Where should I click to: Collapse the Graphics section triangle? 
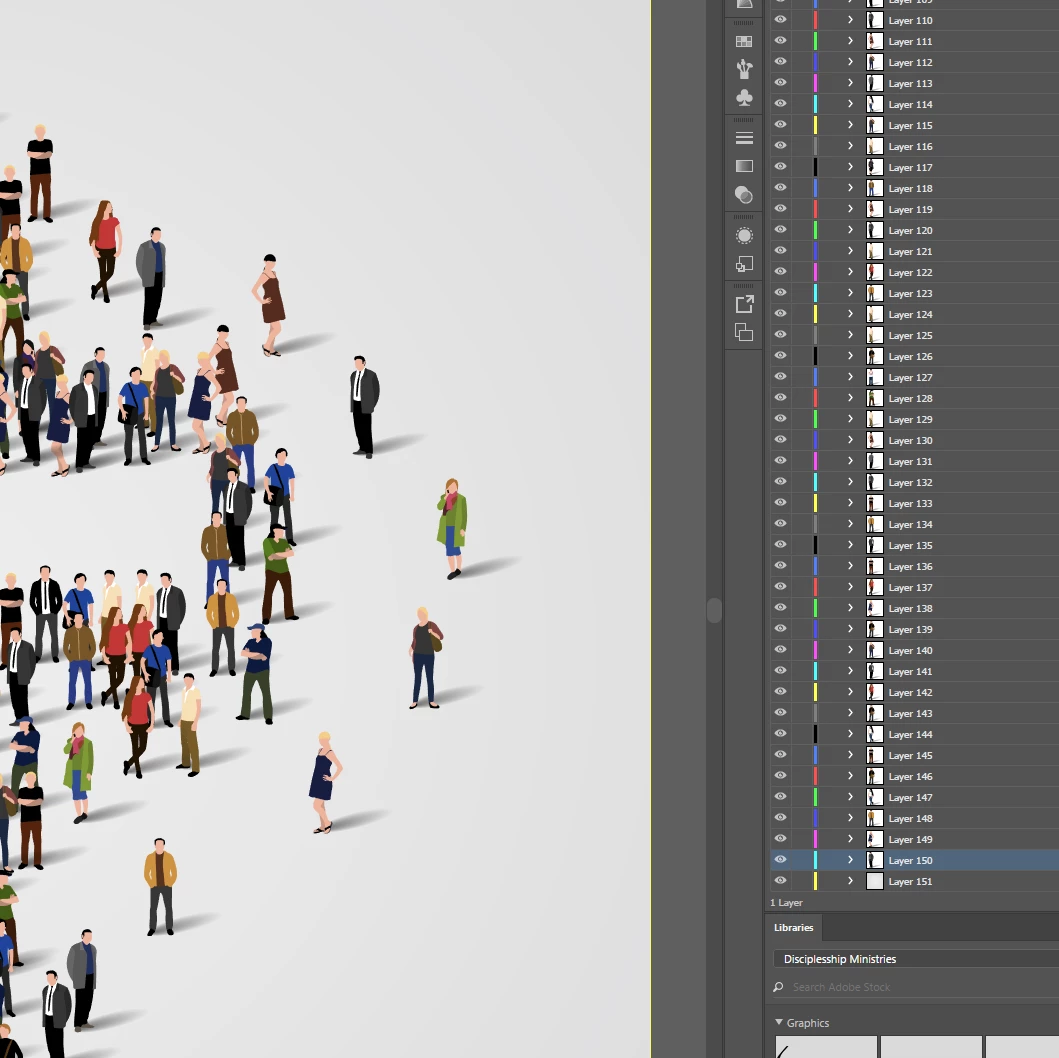pos(779,1022)
